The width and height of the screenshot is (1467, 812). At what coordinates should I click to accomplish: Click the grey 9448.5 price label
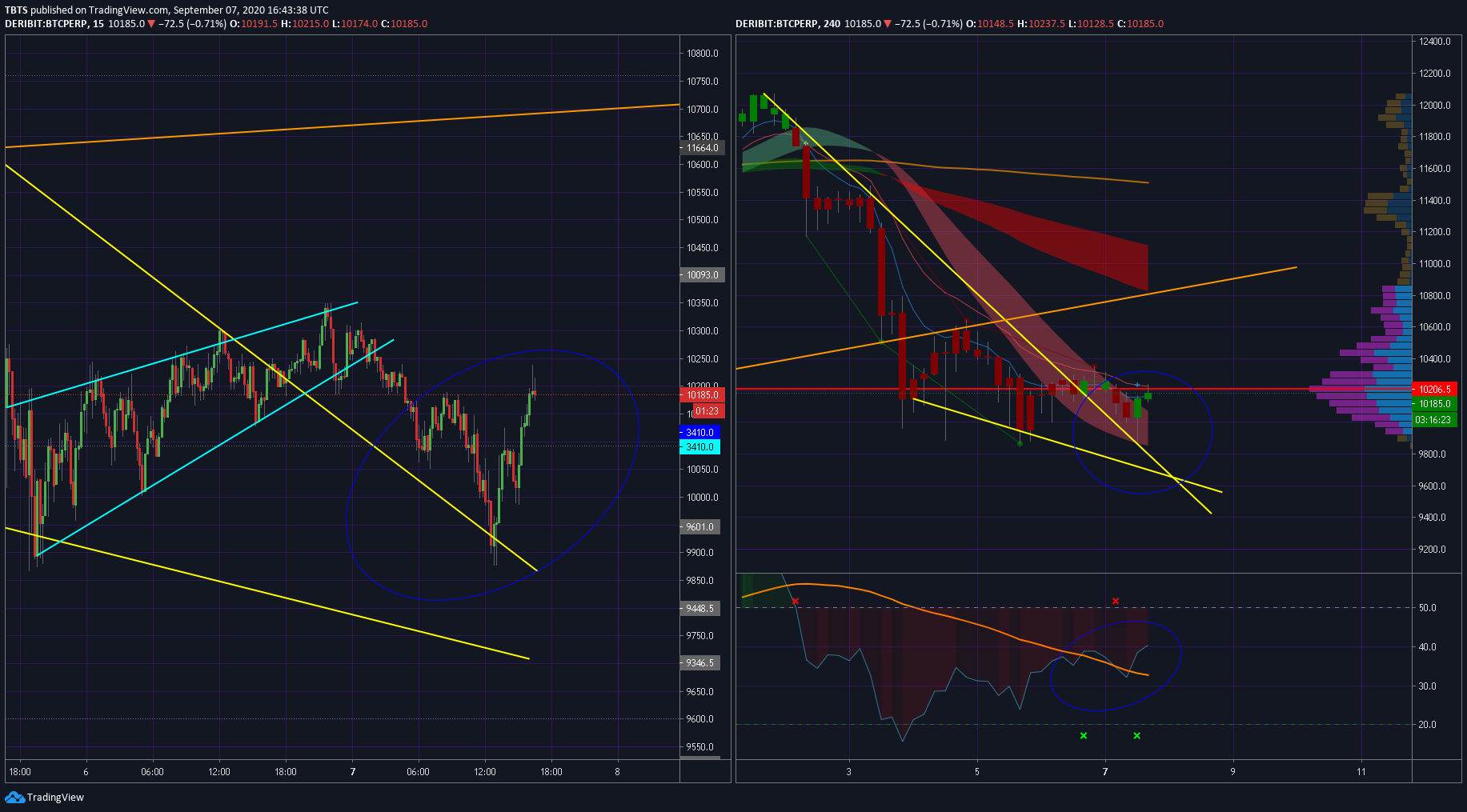[700, 609]
